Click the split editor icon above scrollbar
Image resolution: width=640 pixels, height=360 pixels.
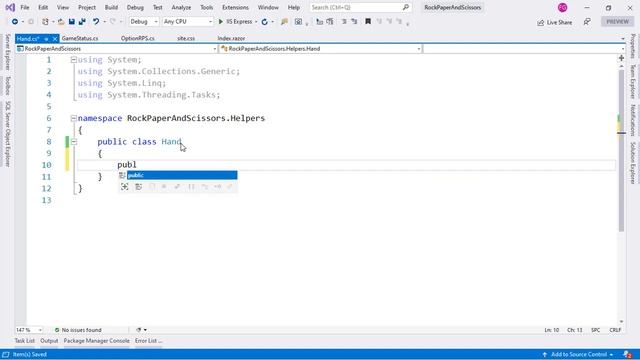621,58
